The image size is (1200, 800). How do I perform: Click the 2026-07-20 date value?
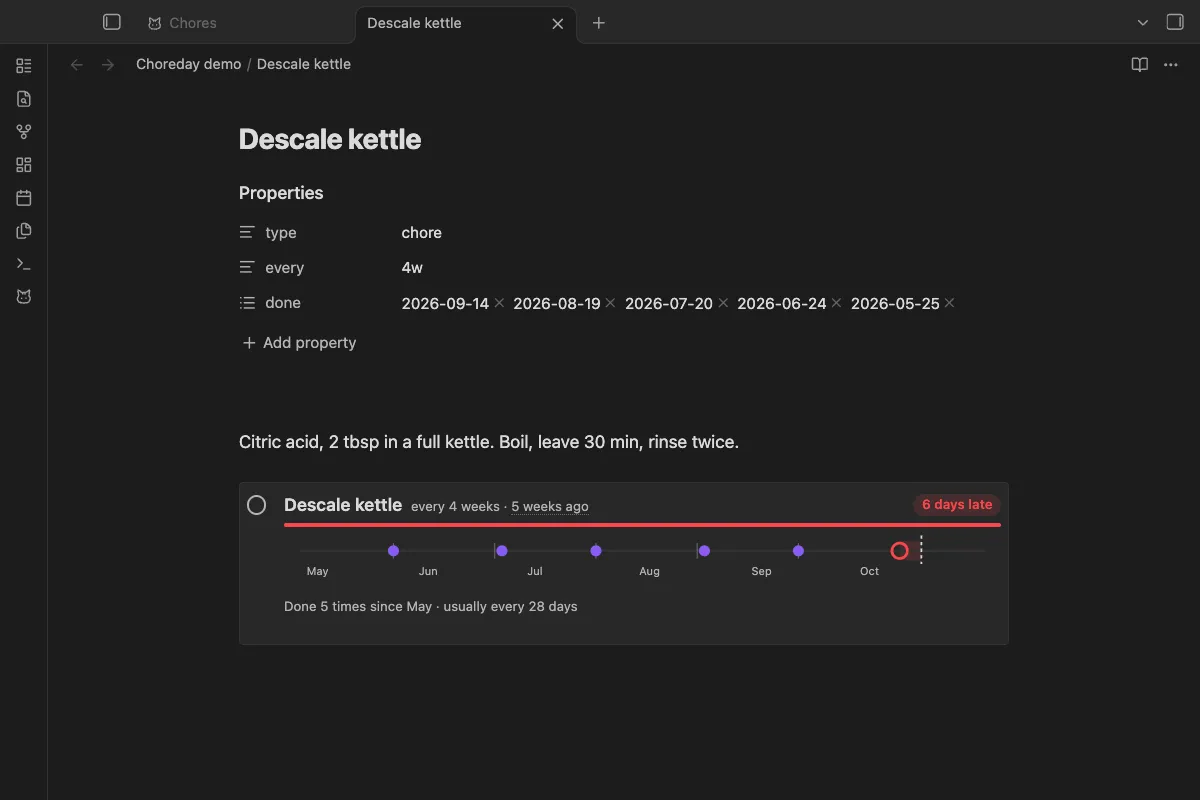(x=669, y=303)
